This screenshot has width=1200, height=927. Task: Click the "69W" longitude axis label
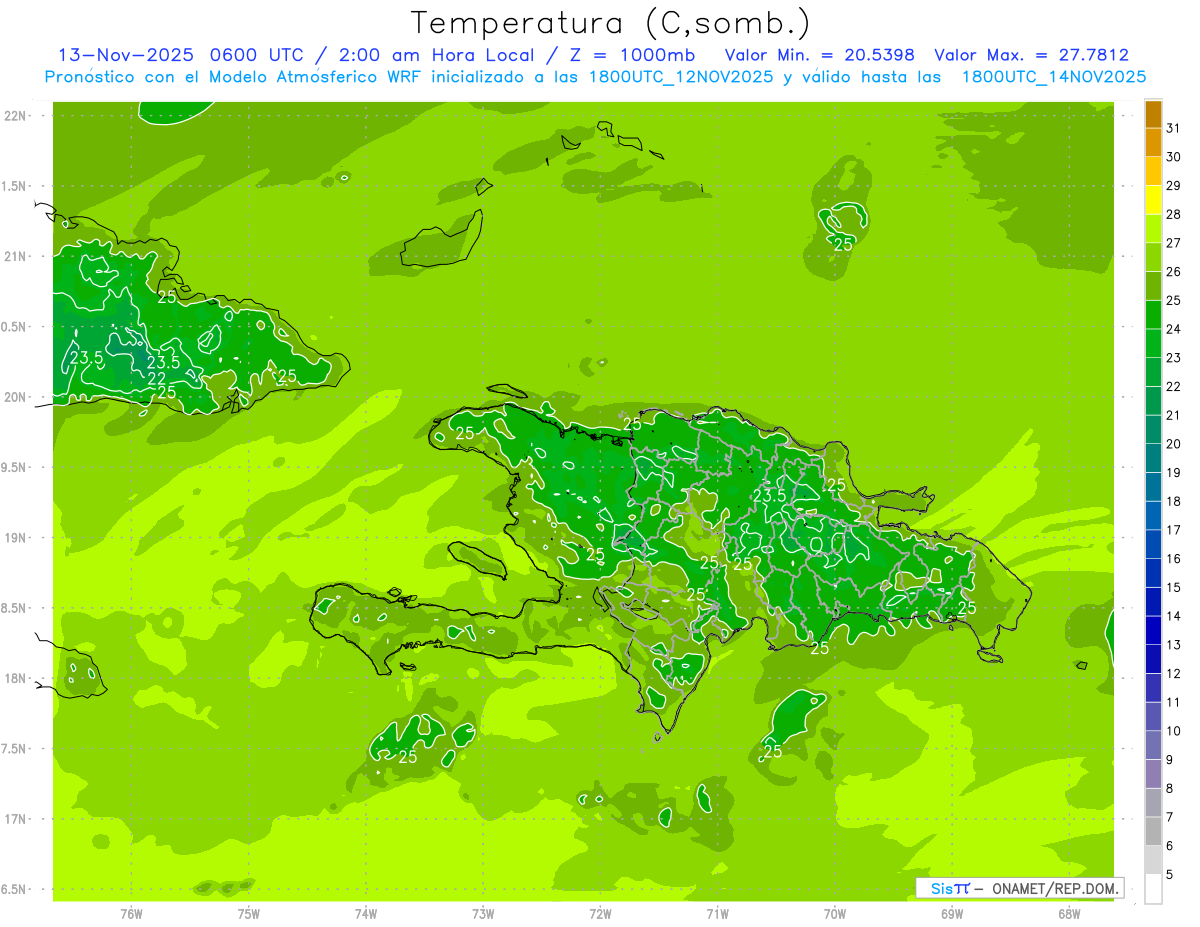coord(952,913)
